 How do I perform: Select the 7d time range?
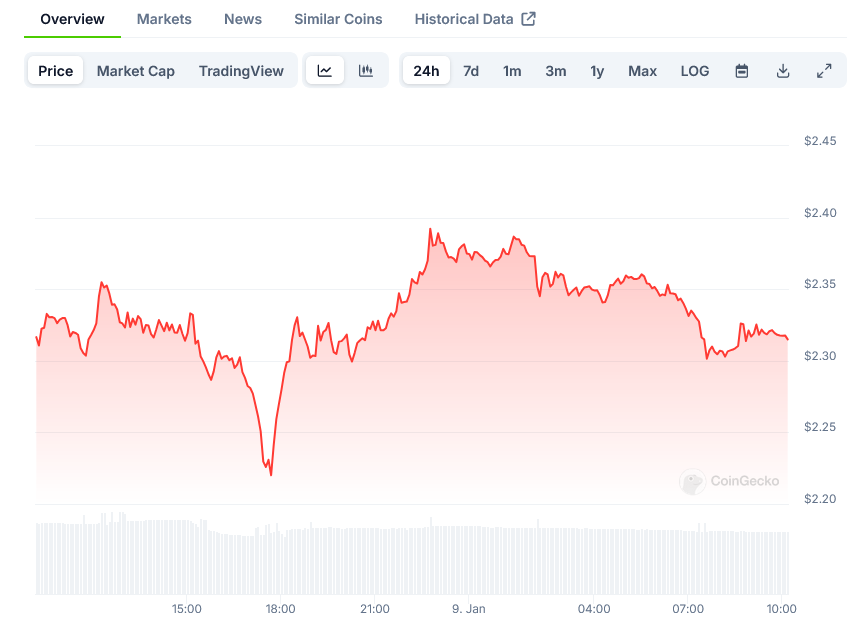click(471, 71)
